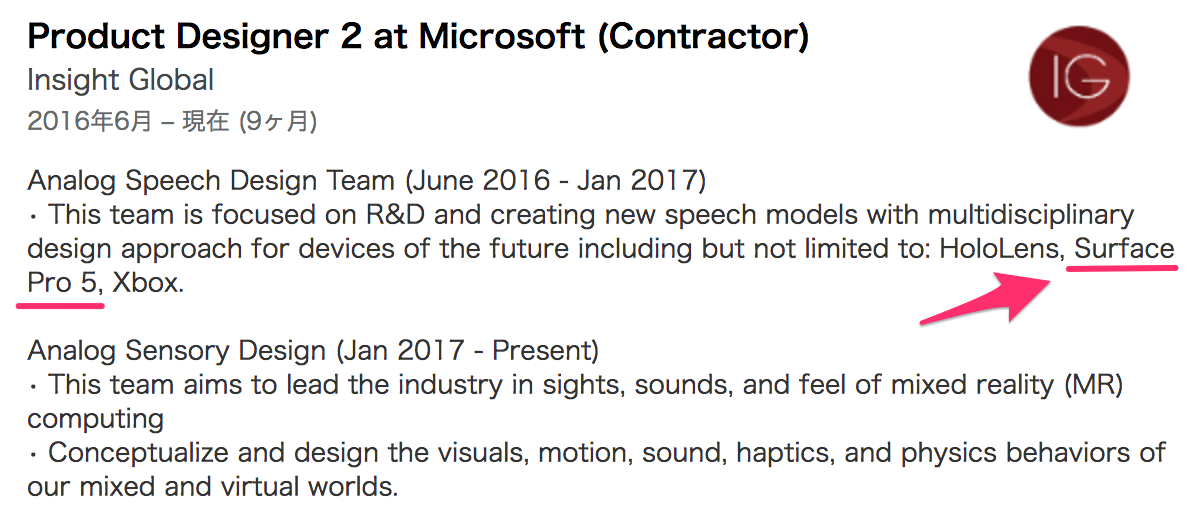Click the Conceptualize and design bullet line
The image size is (1200, 524).
tap(596, 453)
